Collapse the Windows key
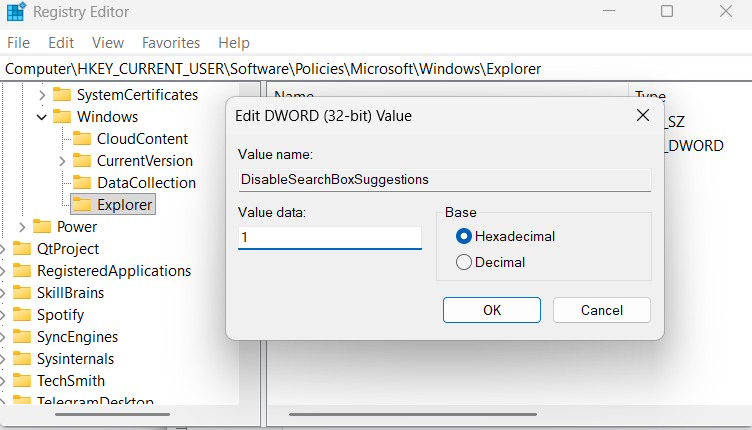This screenshot has width=752, height=430. [x=42, y=116]
